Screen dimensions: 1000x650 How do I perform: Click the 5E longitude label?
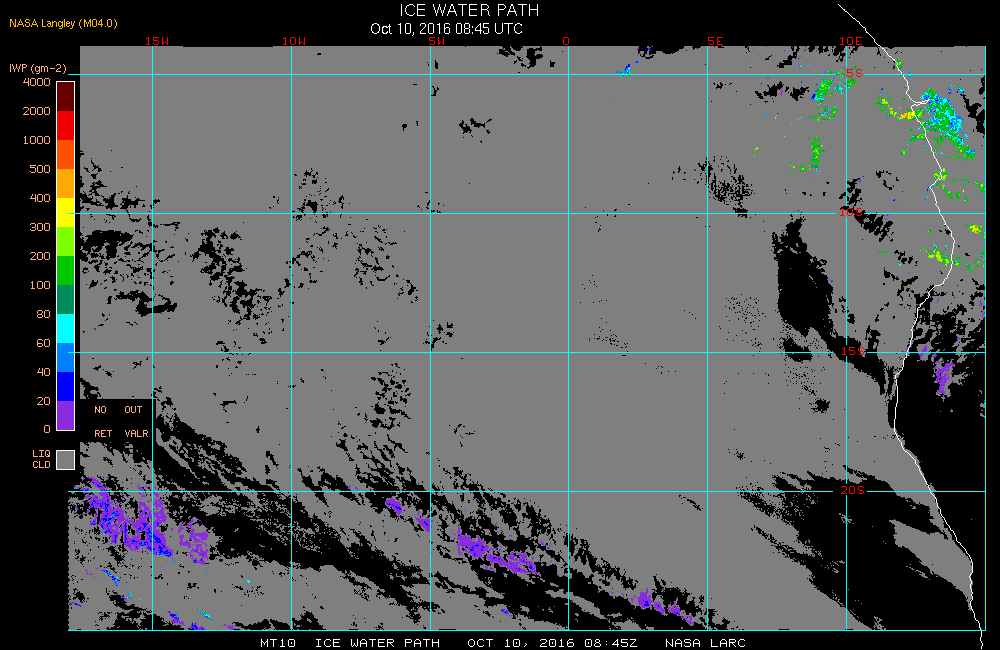point(715,41)
